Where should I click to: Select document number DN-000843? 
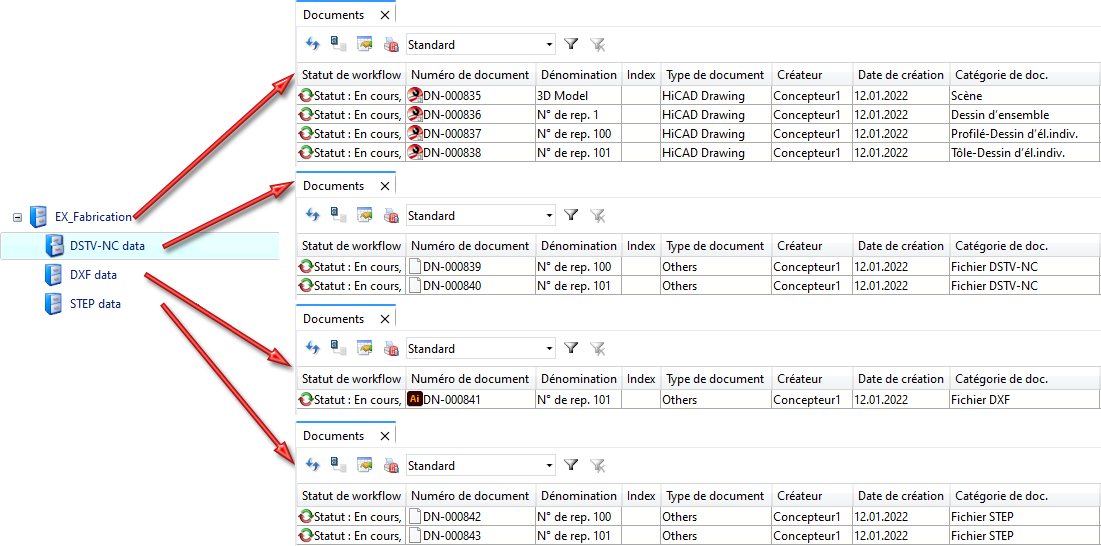[x=452, y=535]
